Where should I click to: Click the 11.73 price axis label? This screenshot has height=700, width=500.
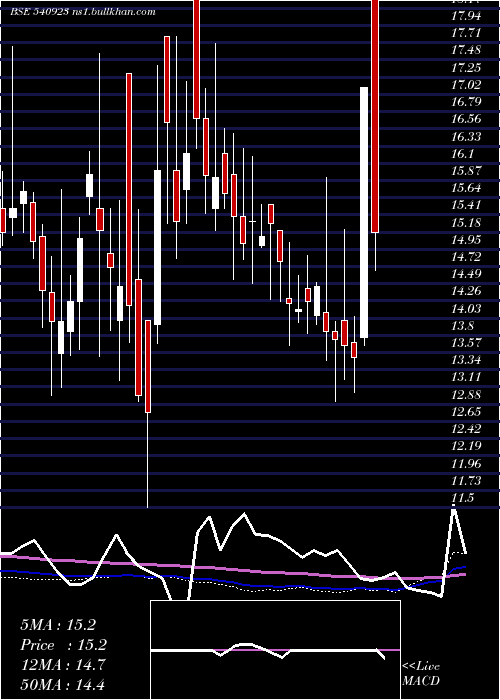pyautogui.click(x=466, y=481)
